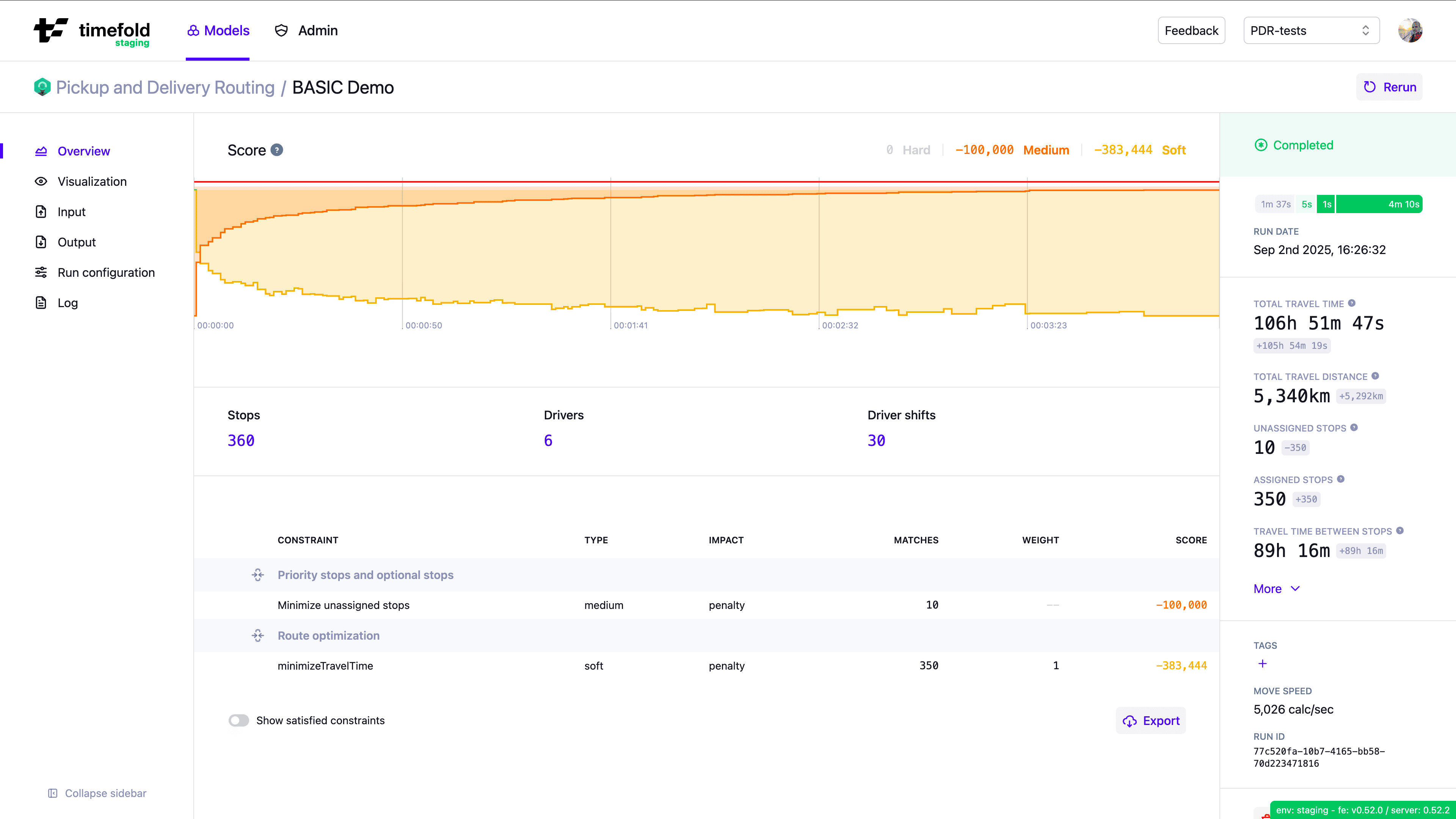Click the Pickup and Delivery Routing hexagon icon
The width and height of the screenshot is (1456, 819).
point(42,87)
